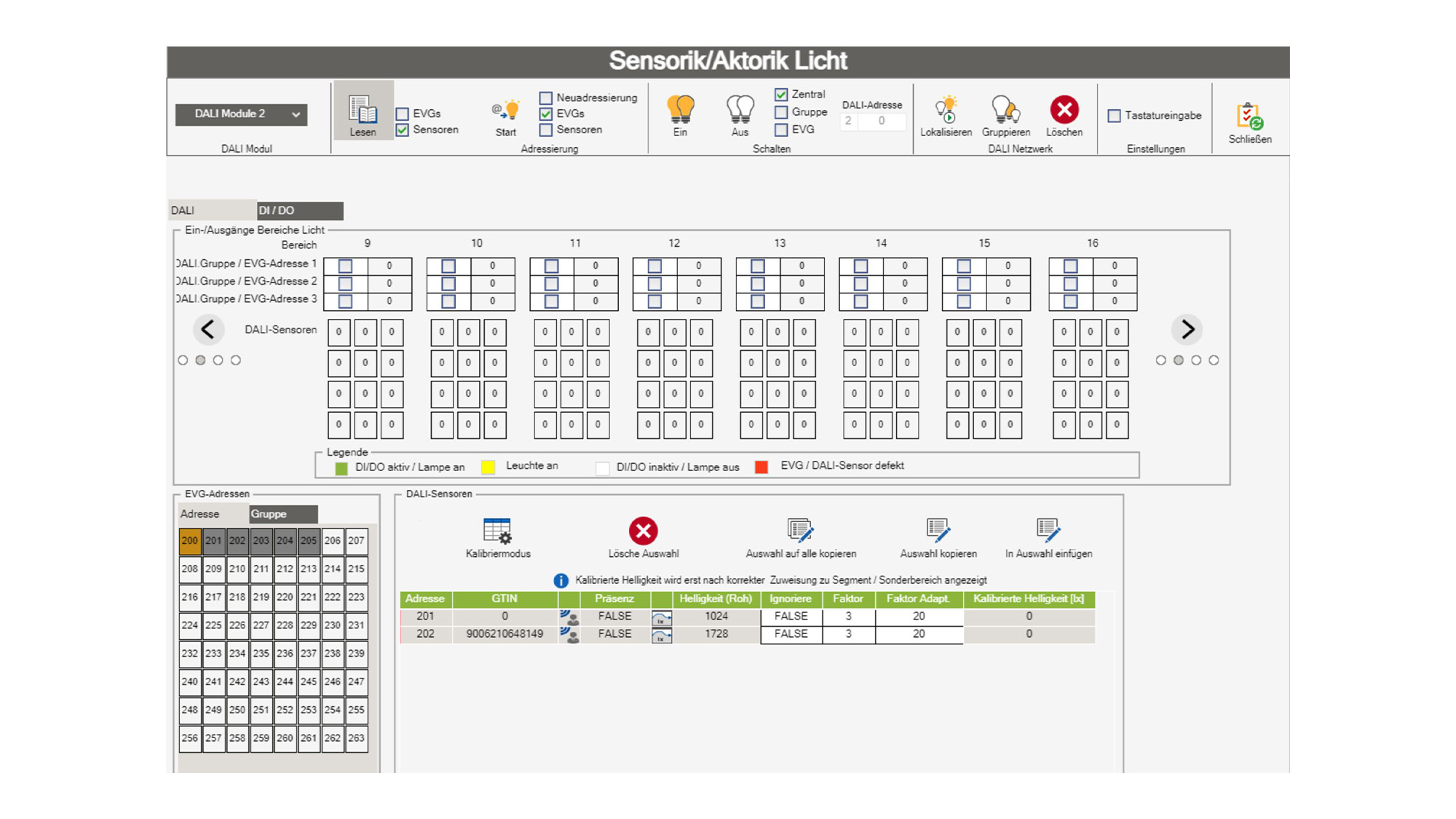Click the Schließen icon
1456x819 pixels.
point(1250,116)
